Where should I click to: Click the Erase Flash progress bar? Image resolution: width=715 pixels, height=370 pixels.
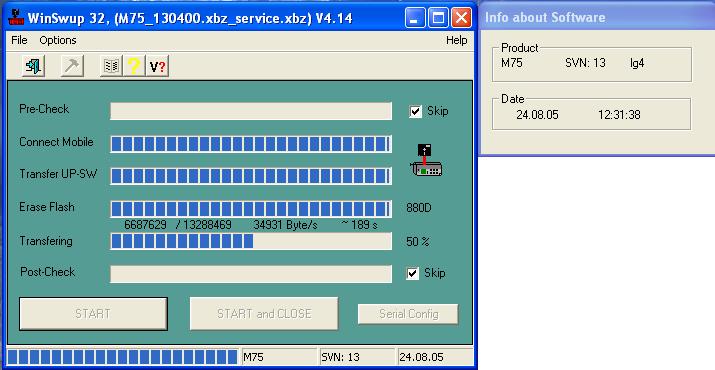[x=251, y=208]
